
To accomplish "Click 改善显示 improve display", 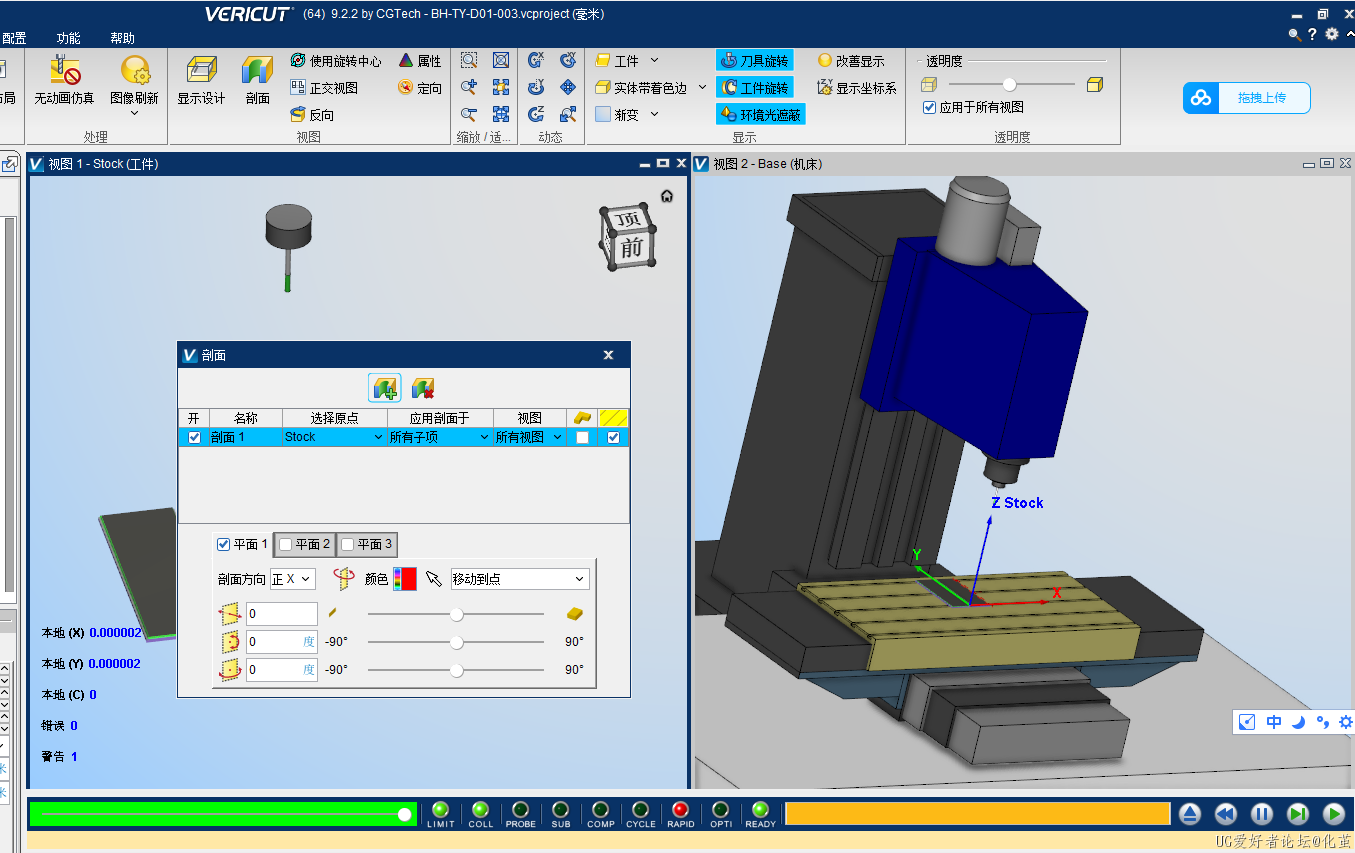I will pos(851,61).
